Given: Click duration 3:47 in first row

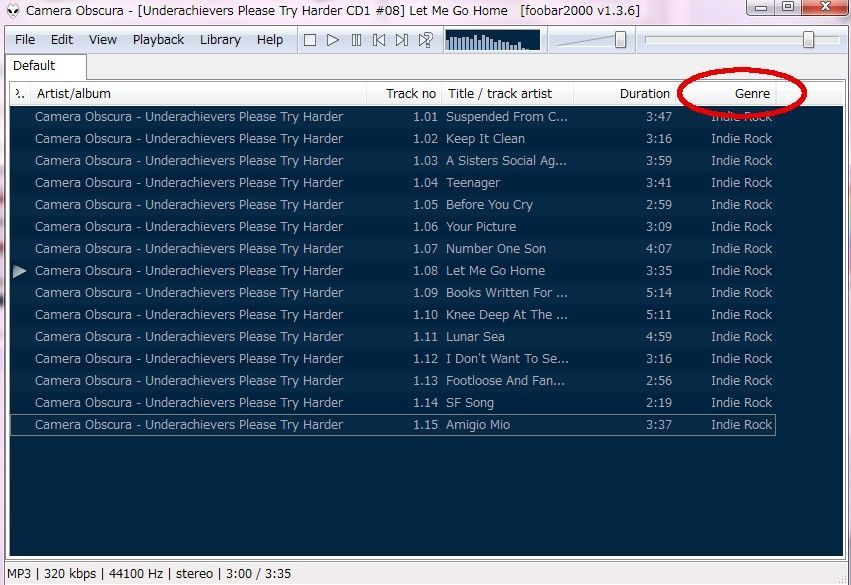Looking at the screenshot, I should [659, 117].
